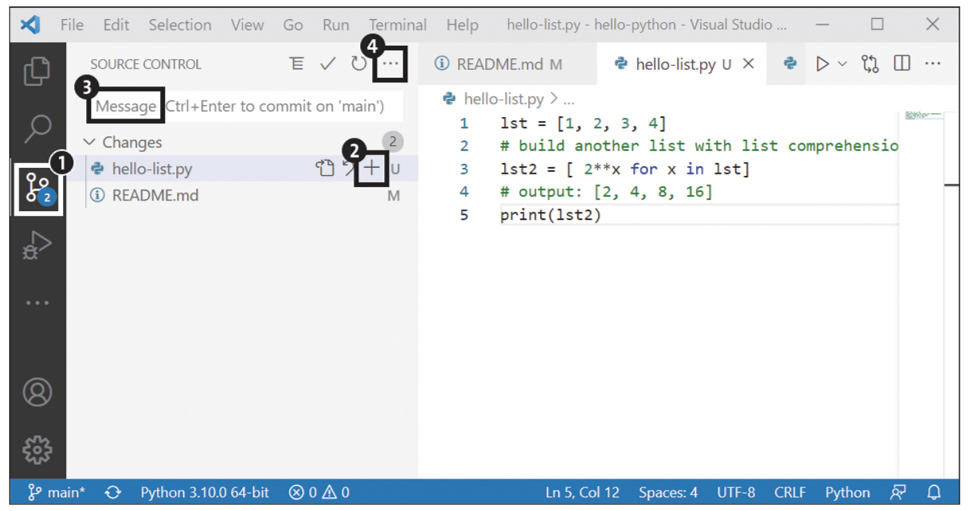Click on print(lst2) code line
968x511 pixels.
point(551,215)
